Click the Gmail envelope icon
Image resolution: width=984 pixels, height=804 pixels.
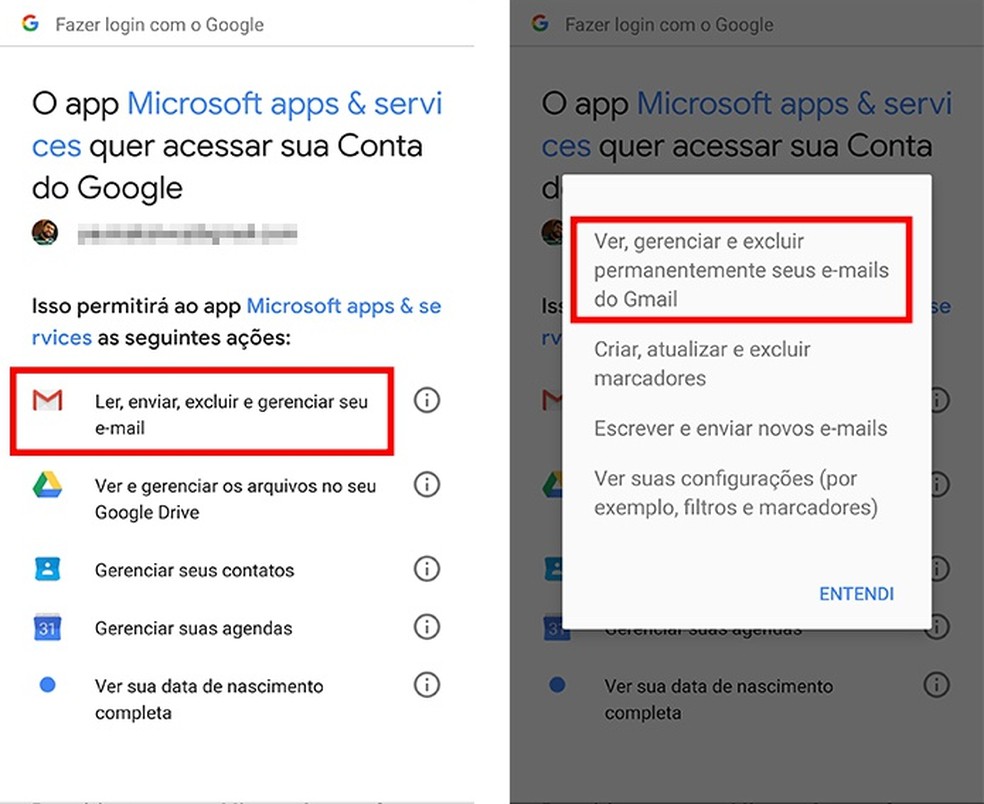(x=47, y=402)
